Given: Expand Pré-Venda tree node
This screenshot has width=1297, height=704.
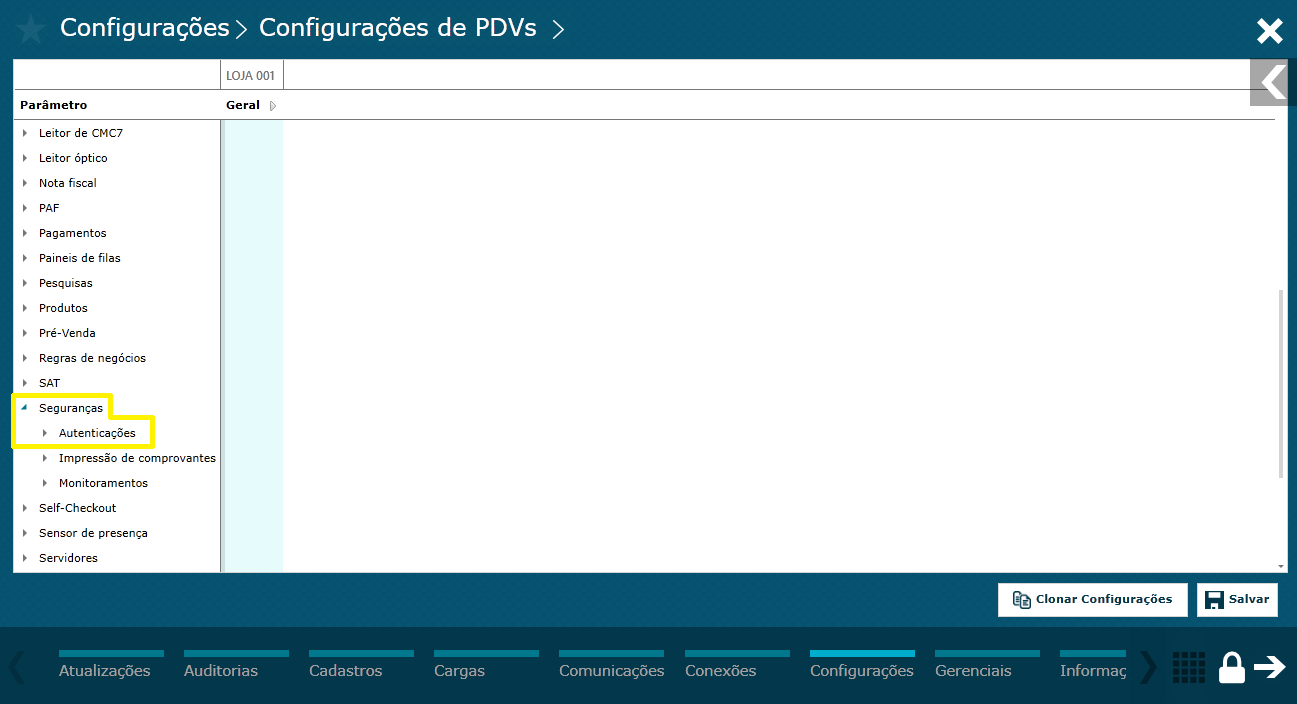Looking at the screenshot, I should point(25,333).
